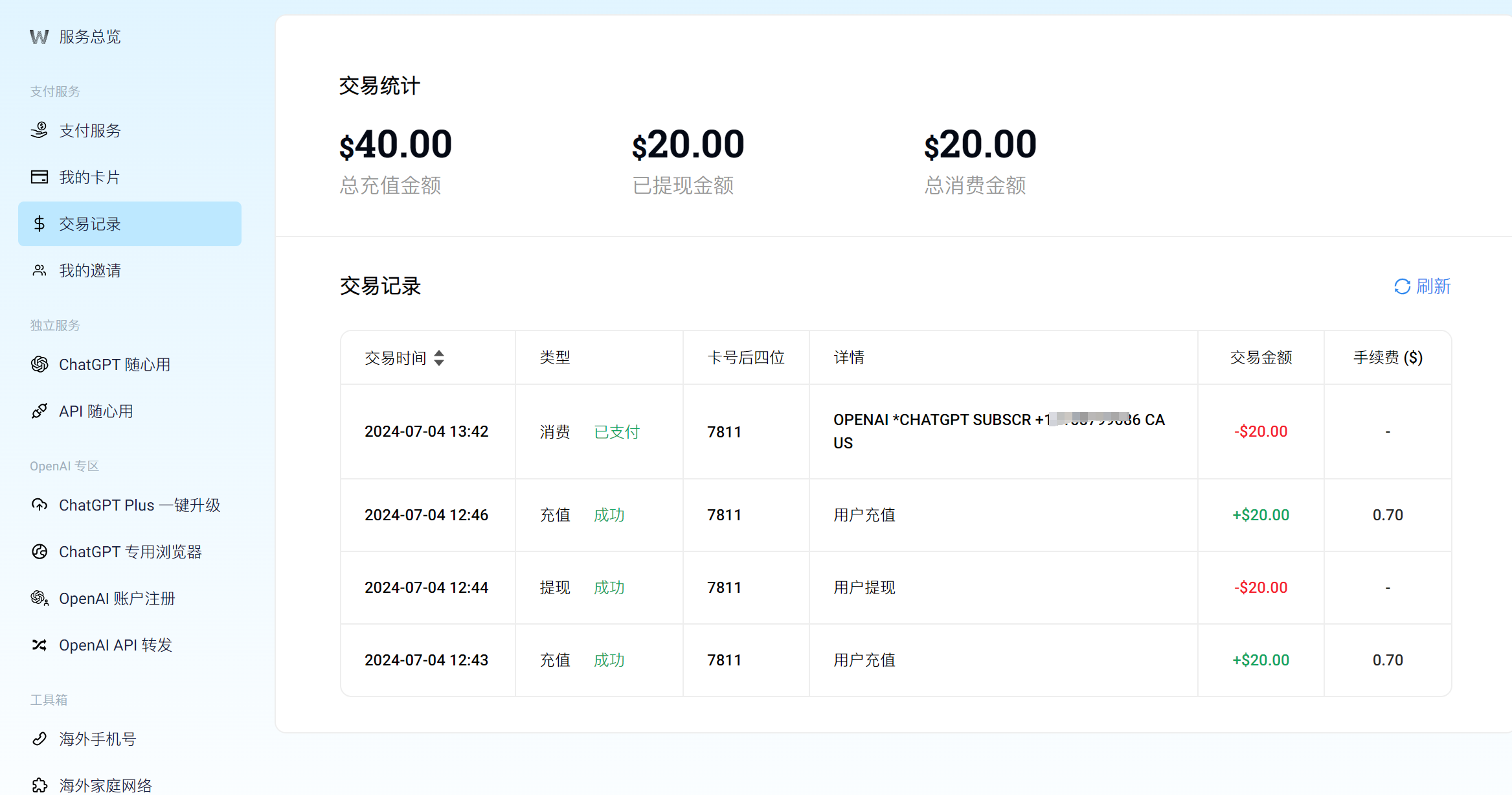Click the 海外家庭网络 icon
This screenshot has width=1512, height=795.
(39, 785)
